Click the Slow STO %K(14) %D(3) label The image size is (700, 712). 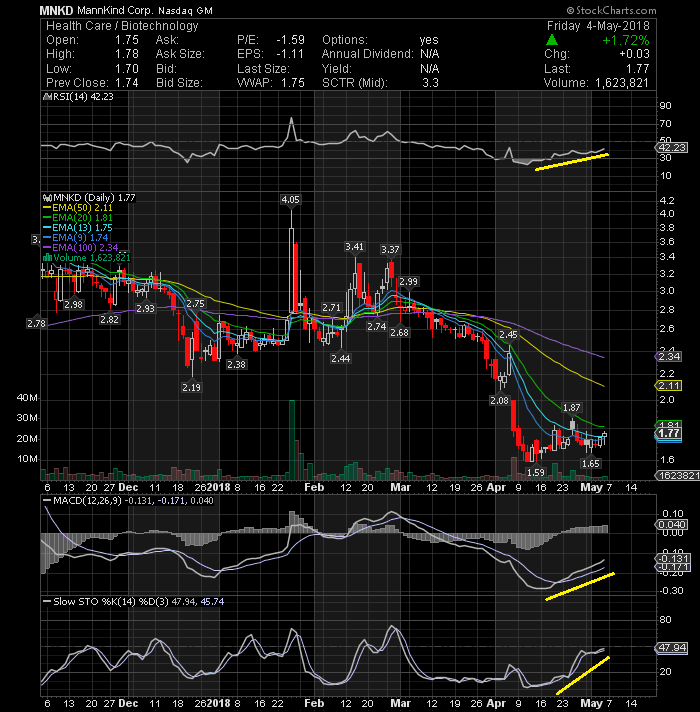tap(111, 602)
